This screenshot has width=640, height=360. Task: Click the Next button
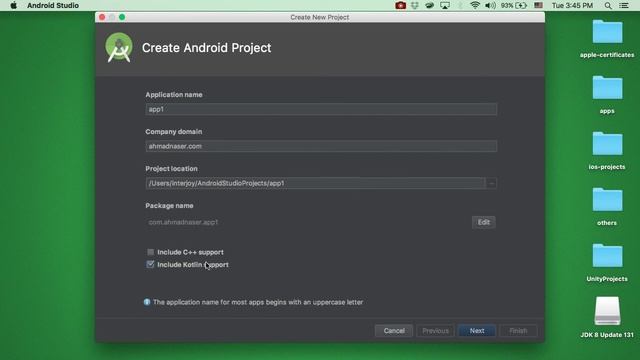477,331
